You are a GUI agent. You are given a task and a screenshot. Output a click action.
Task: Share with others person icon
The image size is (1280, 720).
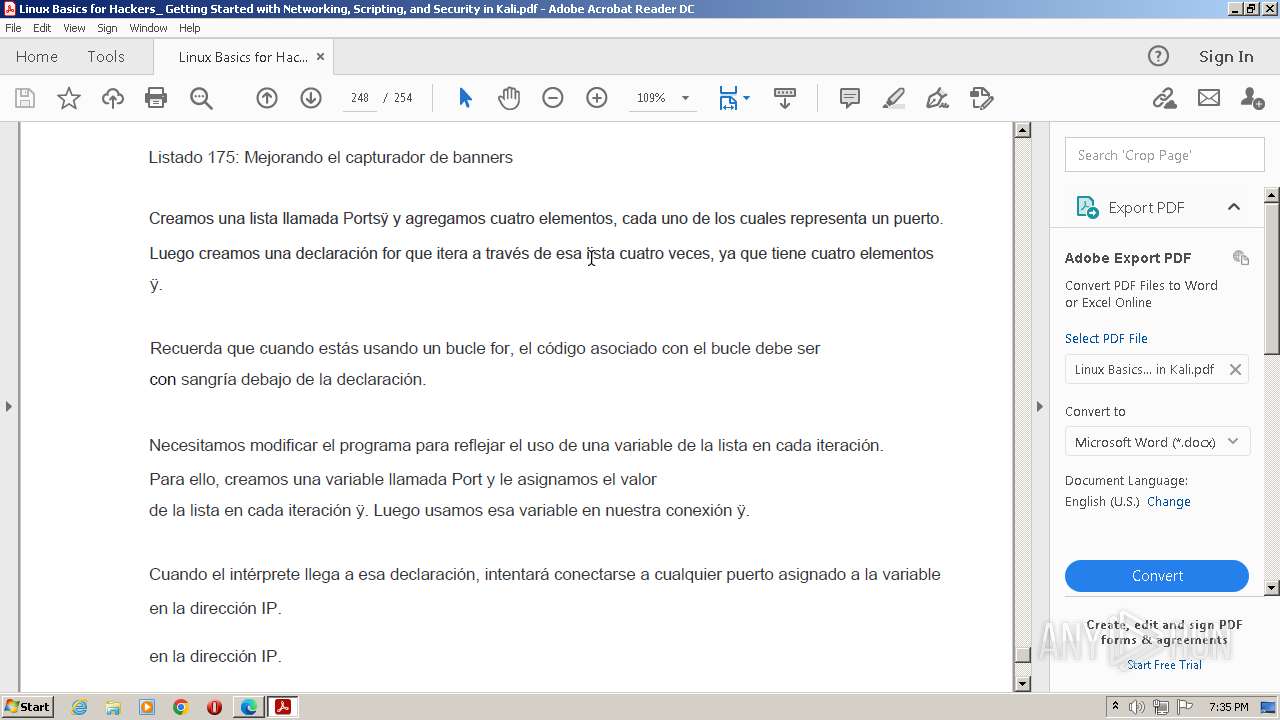(x=1252, y=98)
